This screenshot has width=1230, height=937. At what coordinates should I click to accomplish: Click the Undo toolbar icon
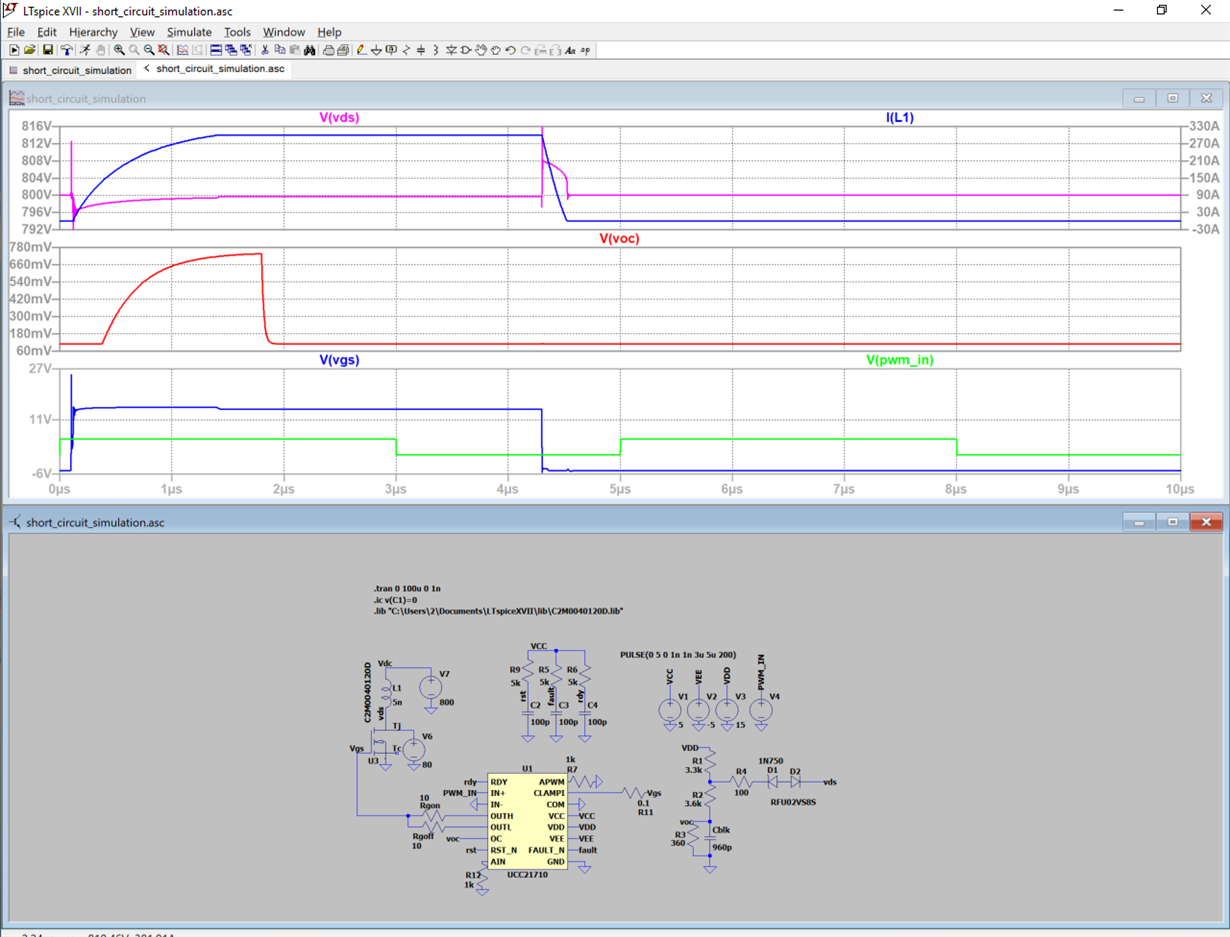tap(510, 50)
